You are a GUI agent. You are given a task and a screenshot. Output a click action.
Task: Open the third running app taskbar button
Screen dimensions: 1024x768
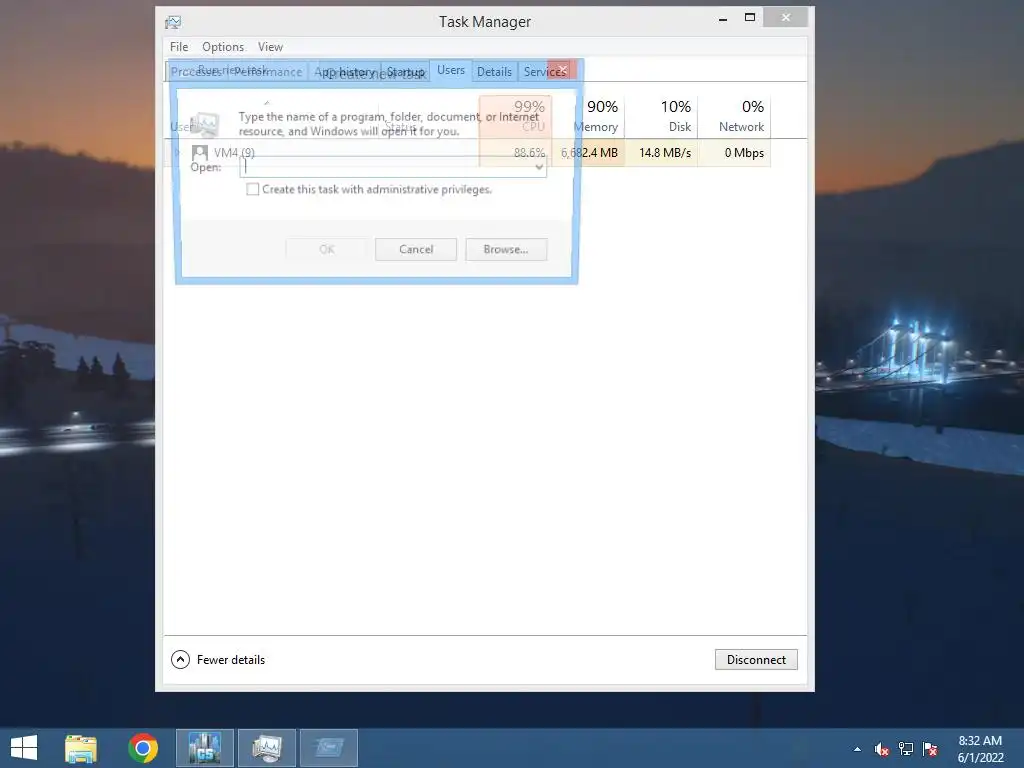329,748
